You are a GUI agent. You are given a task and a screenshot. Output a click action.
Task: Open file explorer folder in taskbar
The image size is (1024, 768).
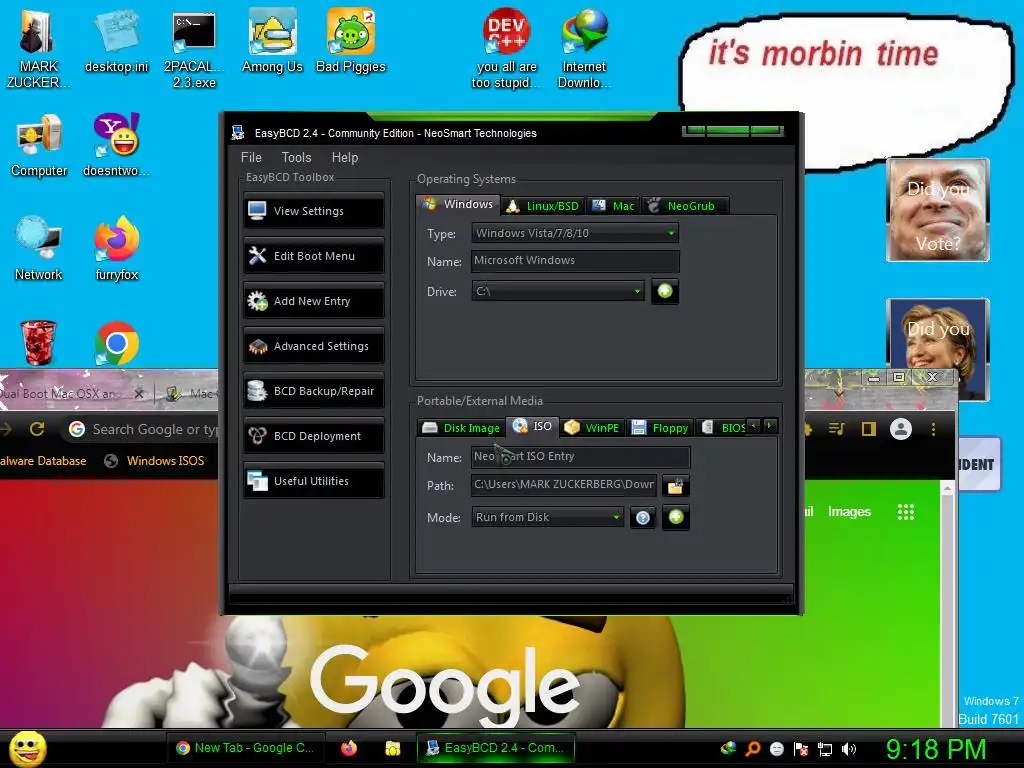[x=392, y=748]
